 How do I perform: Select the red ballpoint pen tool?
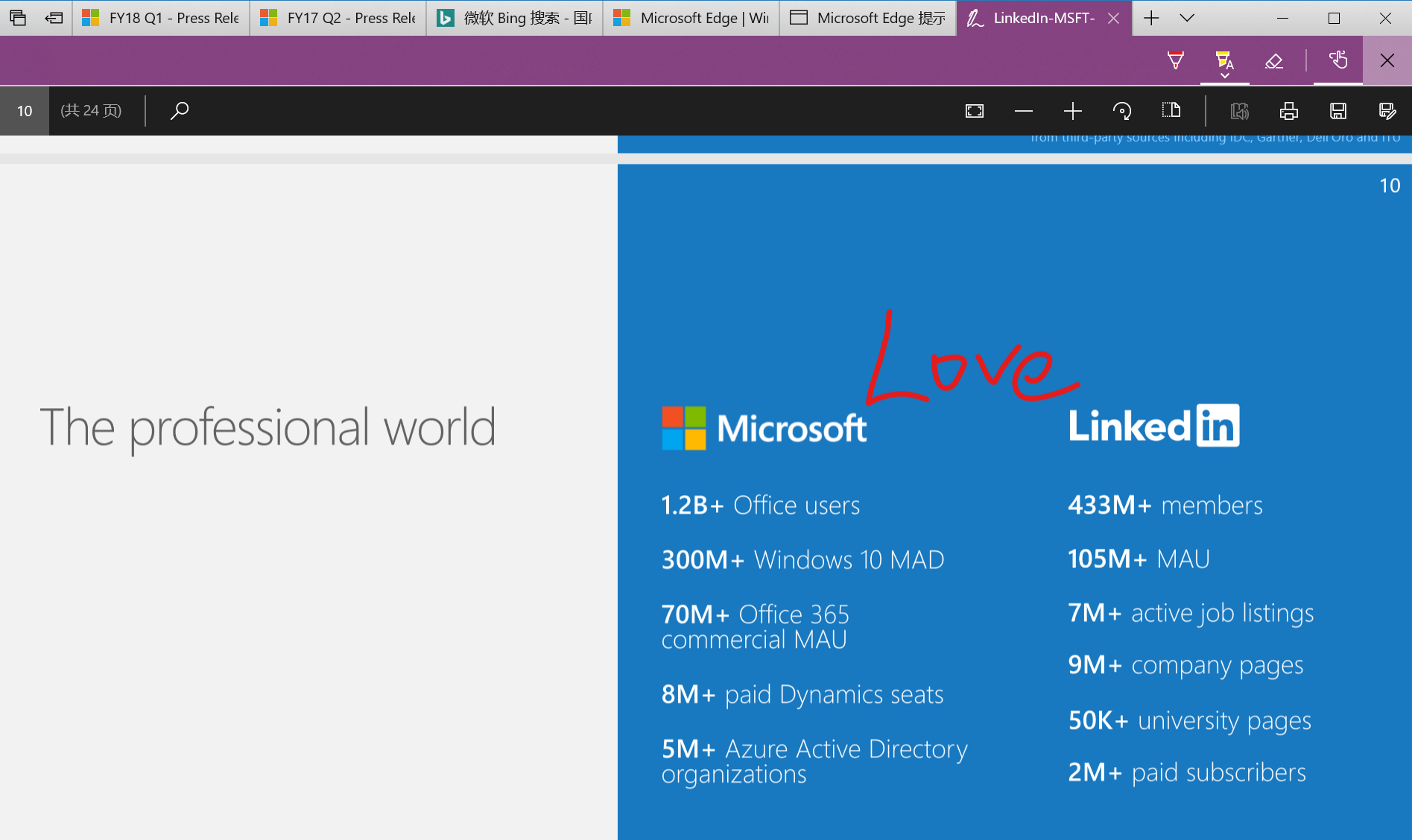pyautogui.click(x=1176, y=60)
